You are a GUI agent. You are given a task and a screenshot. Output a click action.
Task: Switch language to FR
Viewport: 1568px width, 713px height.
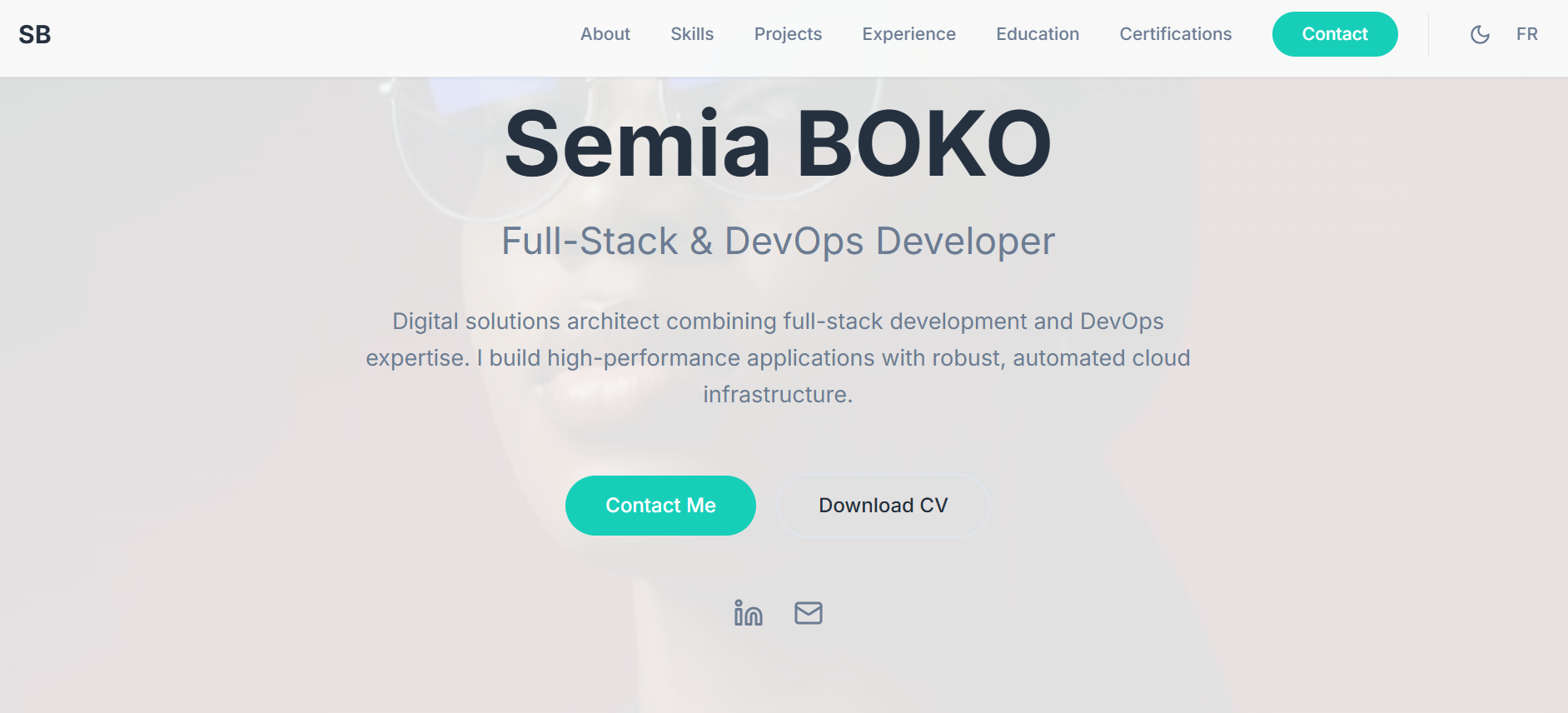tap(1526, 34)
